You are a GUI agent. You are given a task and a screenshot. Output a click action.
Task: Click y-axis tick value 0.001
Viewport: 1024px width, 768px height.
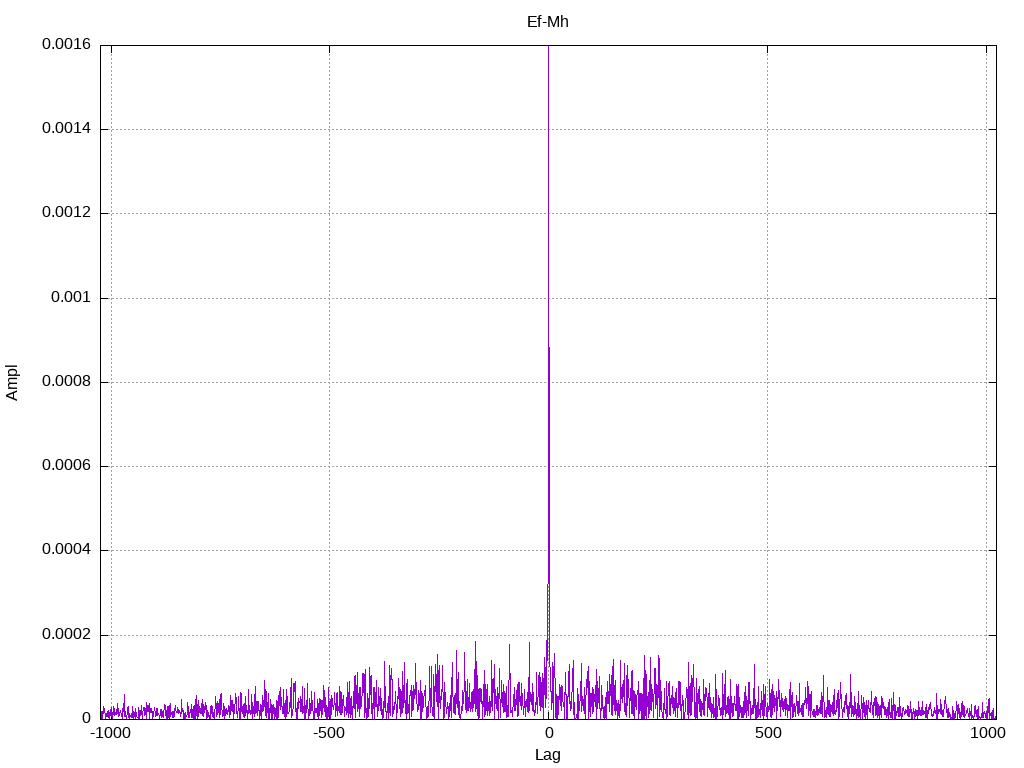[71, 297]
